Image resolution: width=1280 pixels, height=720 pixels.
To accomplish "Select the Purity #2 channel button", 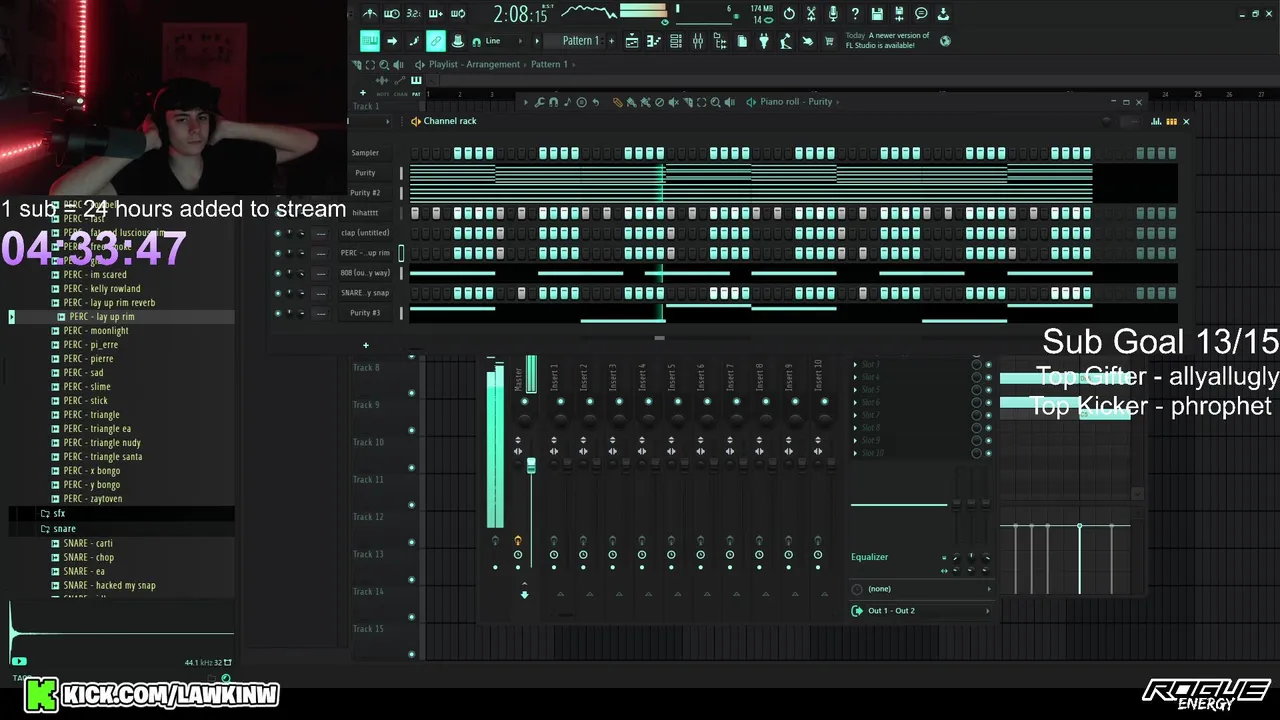I will coord(365,193).
